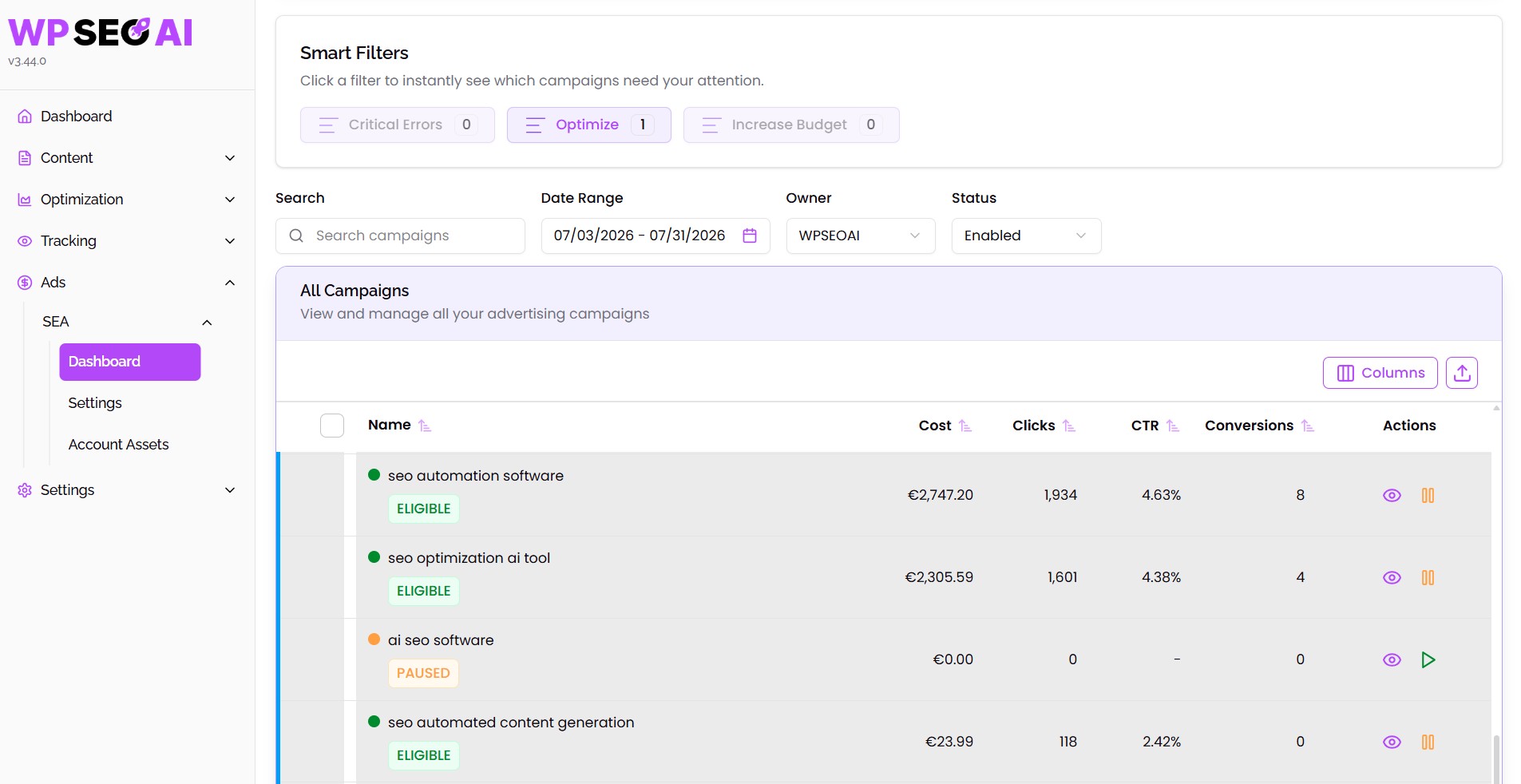Open the Columns chooser button
Viewport: 1521px width, 784px height.
point(1380,373)
